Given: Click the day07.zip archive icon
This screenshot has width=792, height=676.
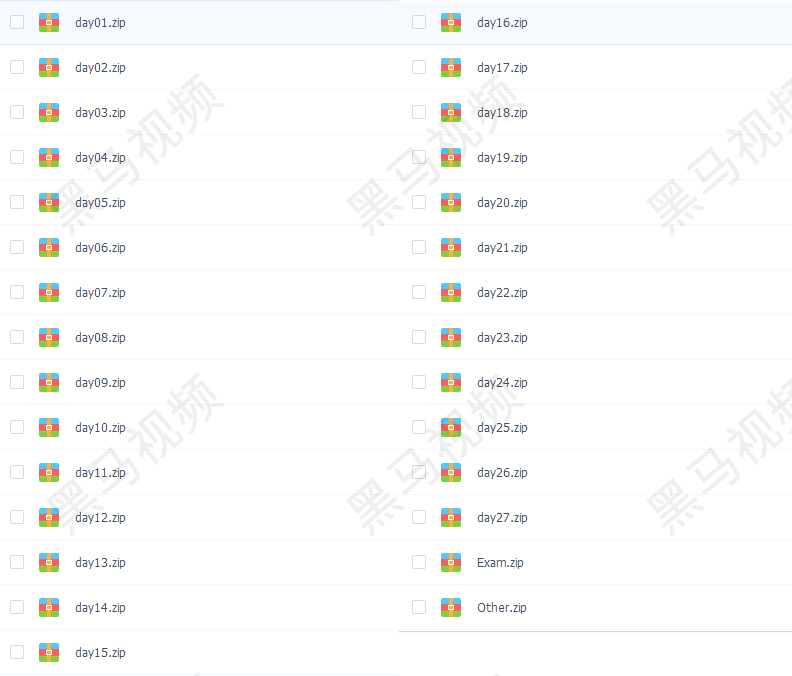Looking at the screenshot, I should 49,292.
